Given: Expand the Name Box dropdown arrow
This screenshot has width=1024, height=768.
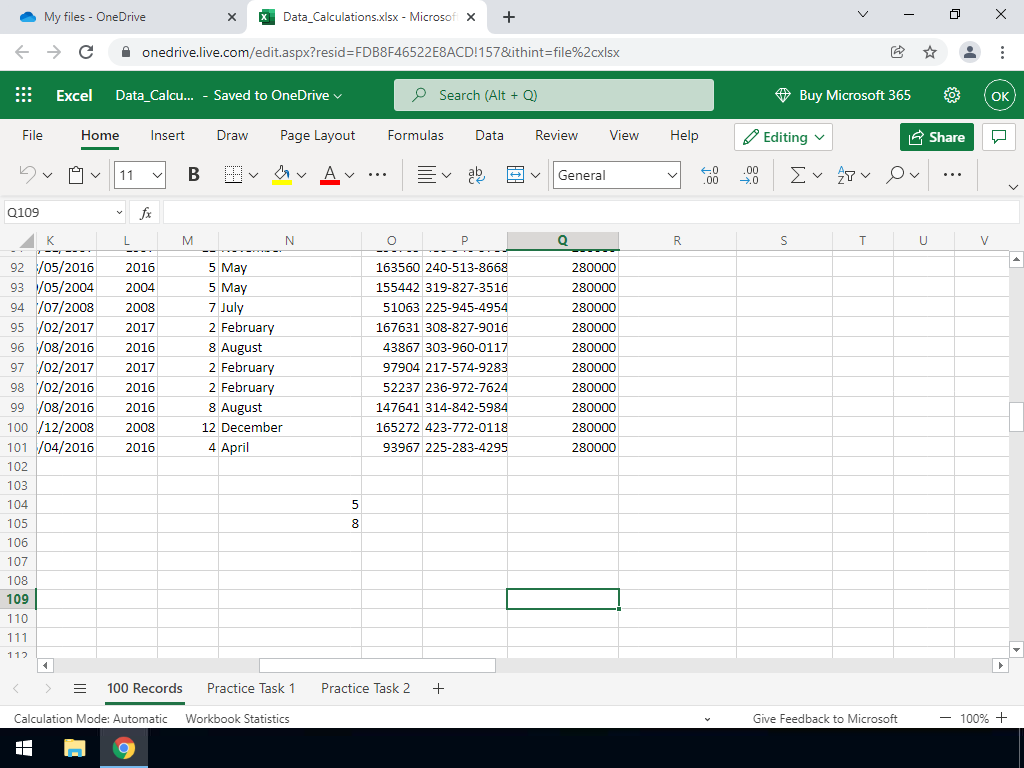Looking at the screenshot, I should pos(119,213).
